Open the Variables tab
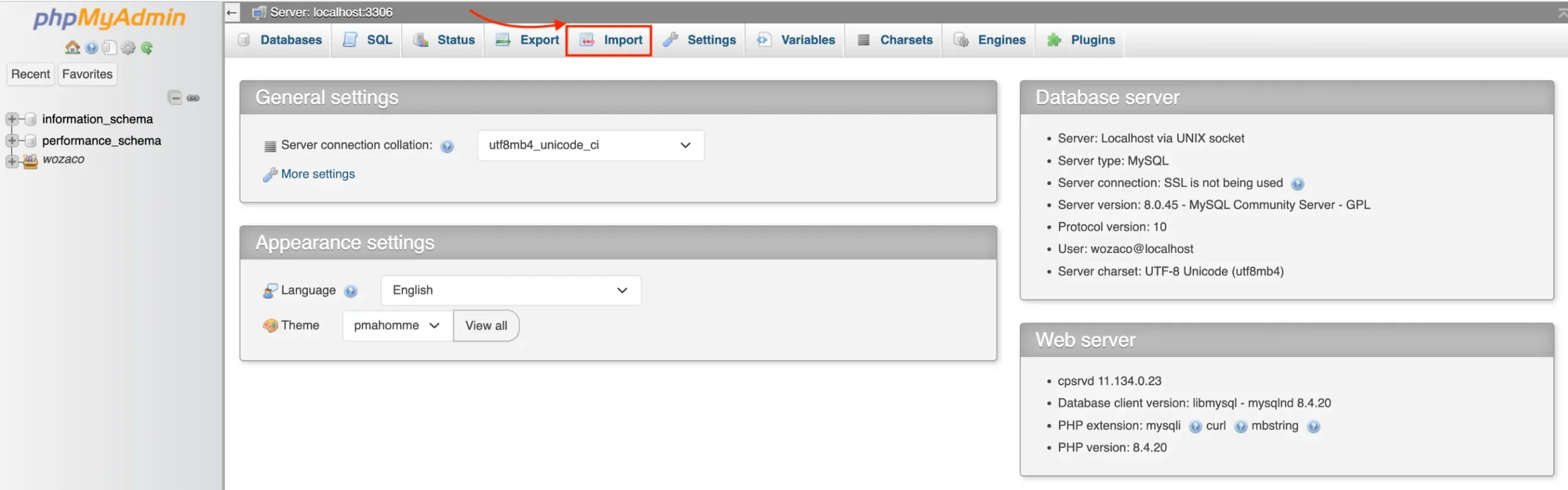 796,40
